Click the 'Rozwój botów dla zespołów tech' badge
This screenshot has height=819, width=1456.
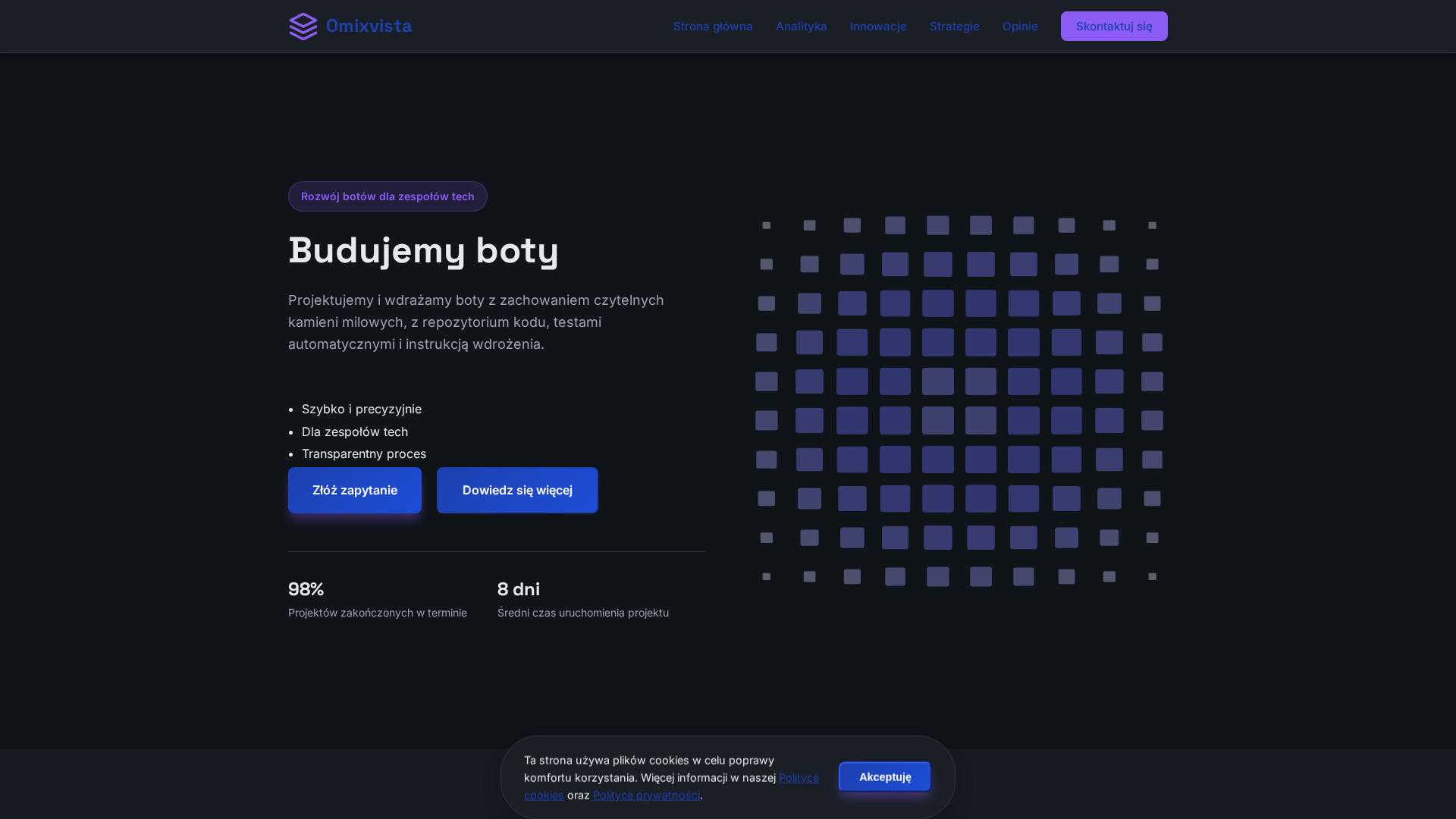tap(388, 196)
